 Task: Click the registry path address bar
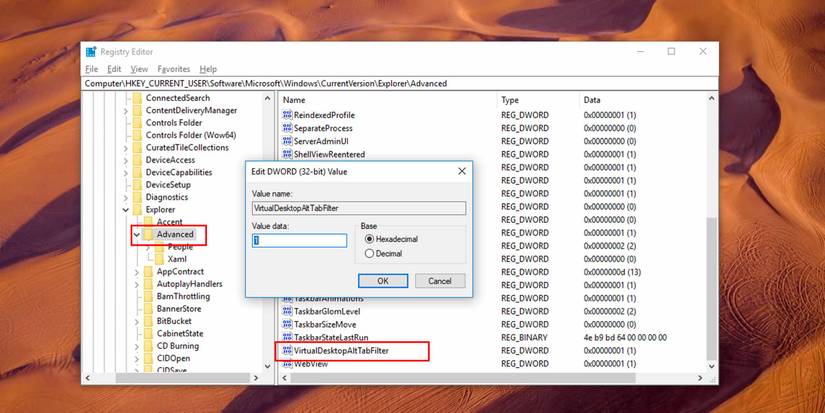400,83
